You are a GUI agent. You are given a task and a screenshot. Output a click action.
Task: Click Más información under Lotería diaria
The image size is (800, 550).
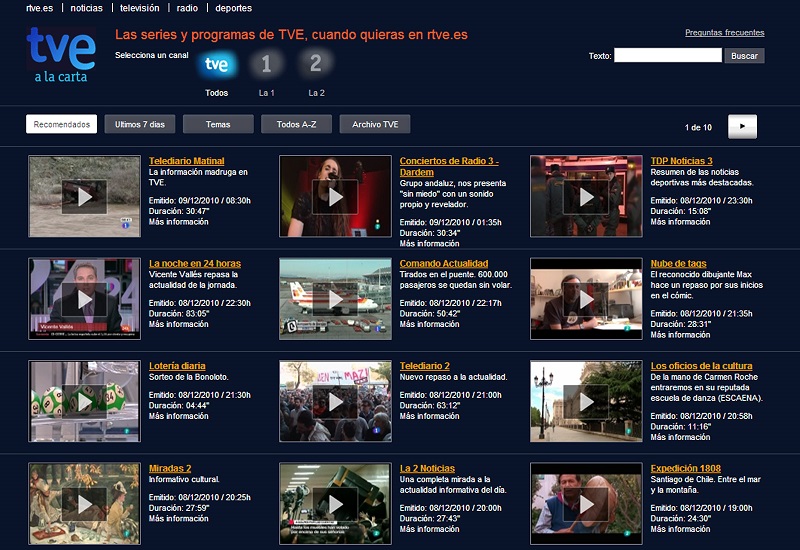pos(179,416)
